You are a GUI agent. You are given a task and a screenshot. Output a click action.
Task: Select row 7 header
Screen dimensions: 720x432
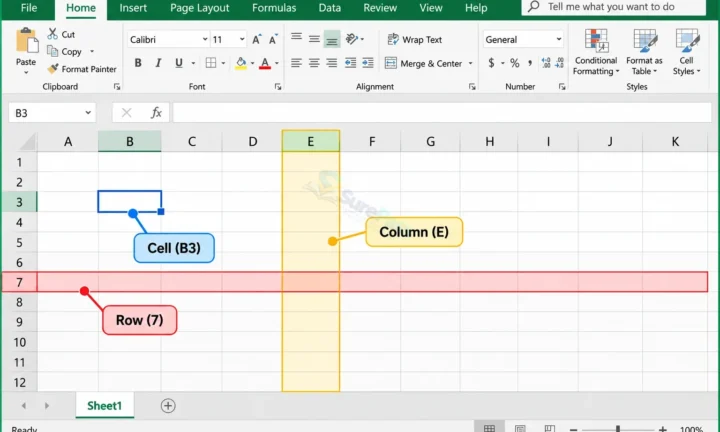click(x=19, y=282)
